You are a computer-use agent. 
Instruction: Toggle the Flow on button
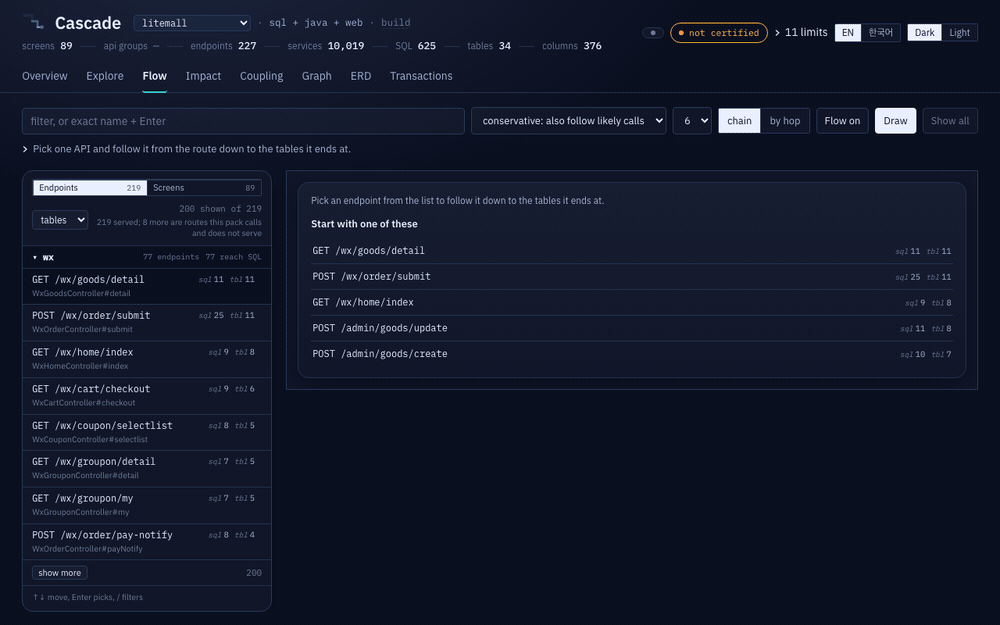tap(842, 121)
